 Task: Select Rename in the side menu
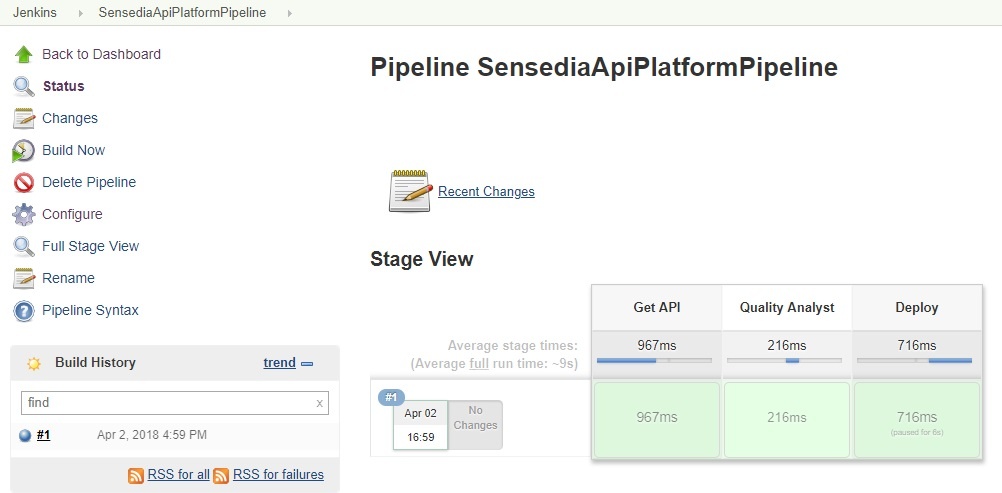click(x=68, y=278)
